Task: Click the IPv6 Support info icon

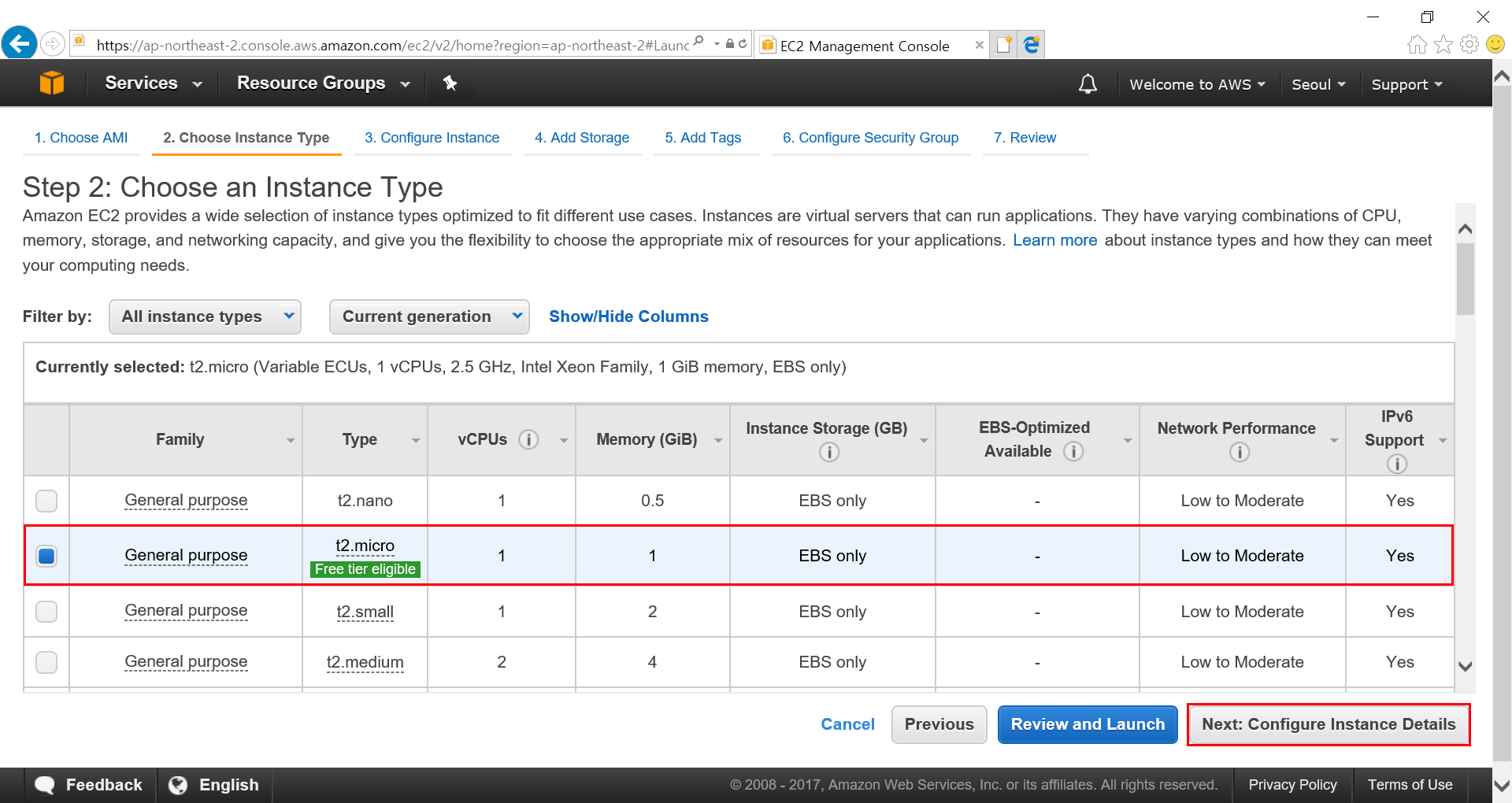Action: pos(1397,464)
